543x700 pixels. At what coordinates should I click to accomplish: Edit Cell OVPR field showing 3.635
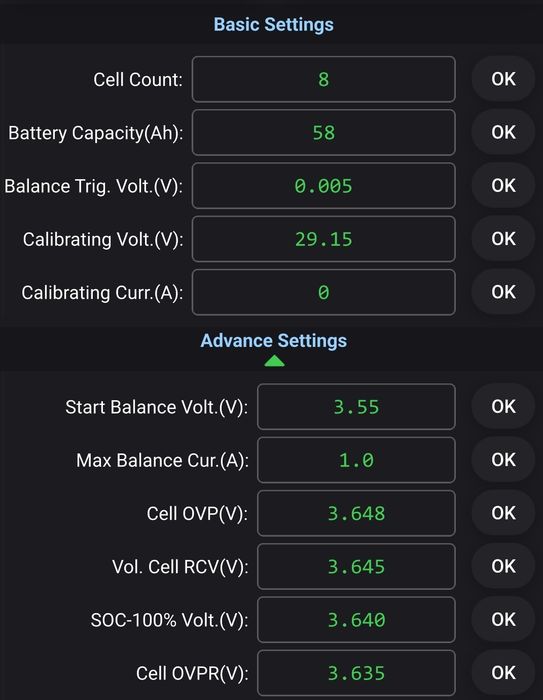click(x=356, y=673)
